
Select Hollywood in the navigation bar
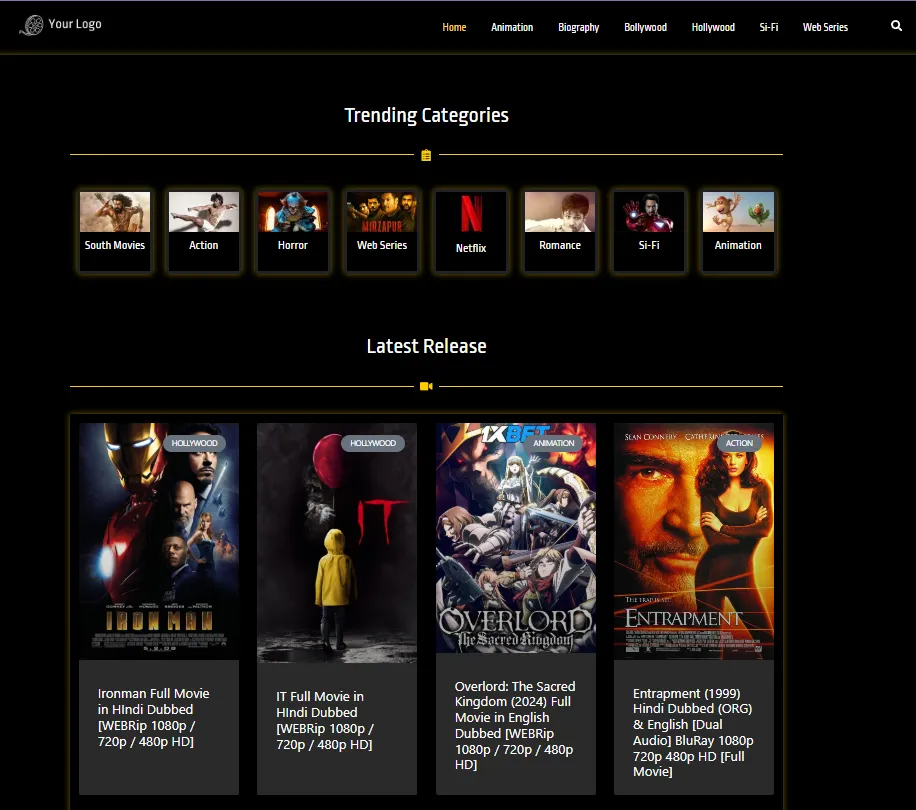point(713,27)
